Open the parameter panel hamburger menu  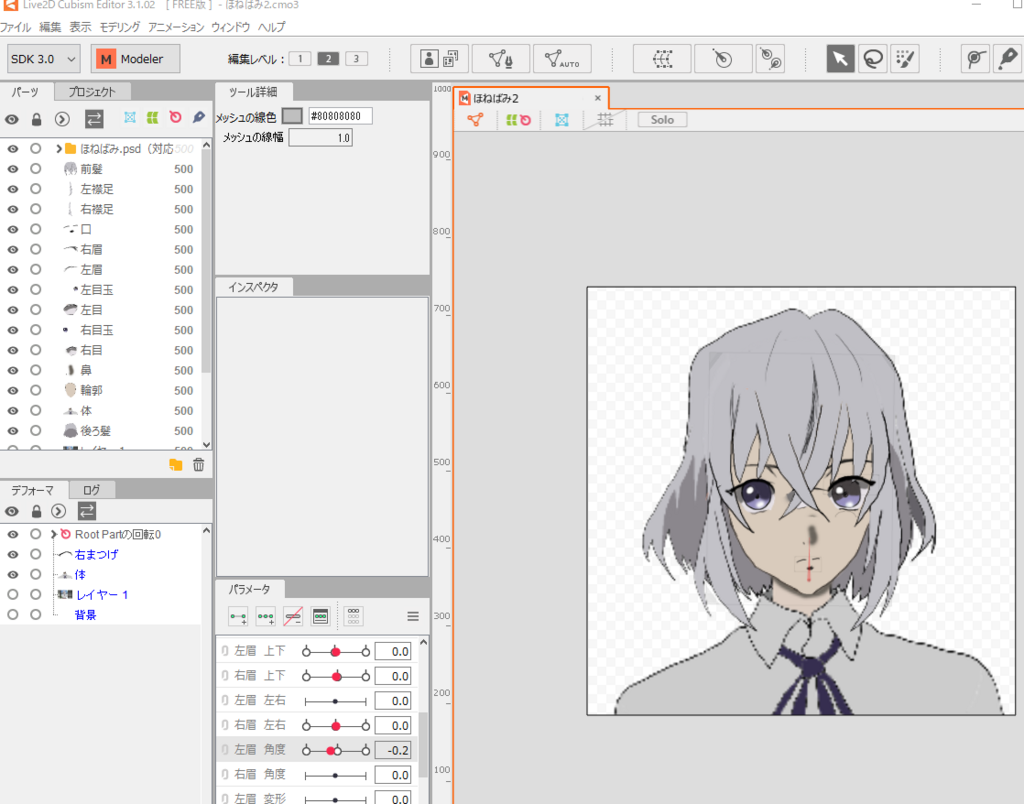click(x=413, y=616)
